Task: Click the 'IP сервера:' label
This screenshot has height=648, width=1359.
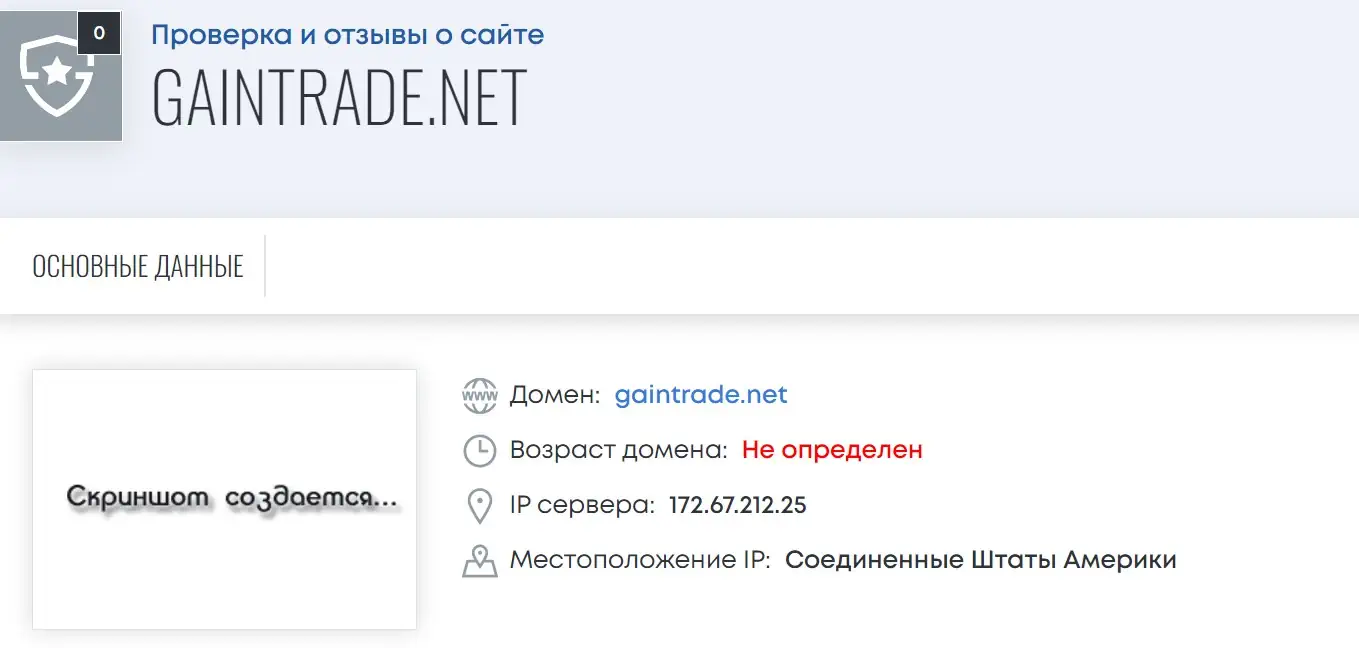Action: pyautogui.click(x=582, y=505)
